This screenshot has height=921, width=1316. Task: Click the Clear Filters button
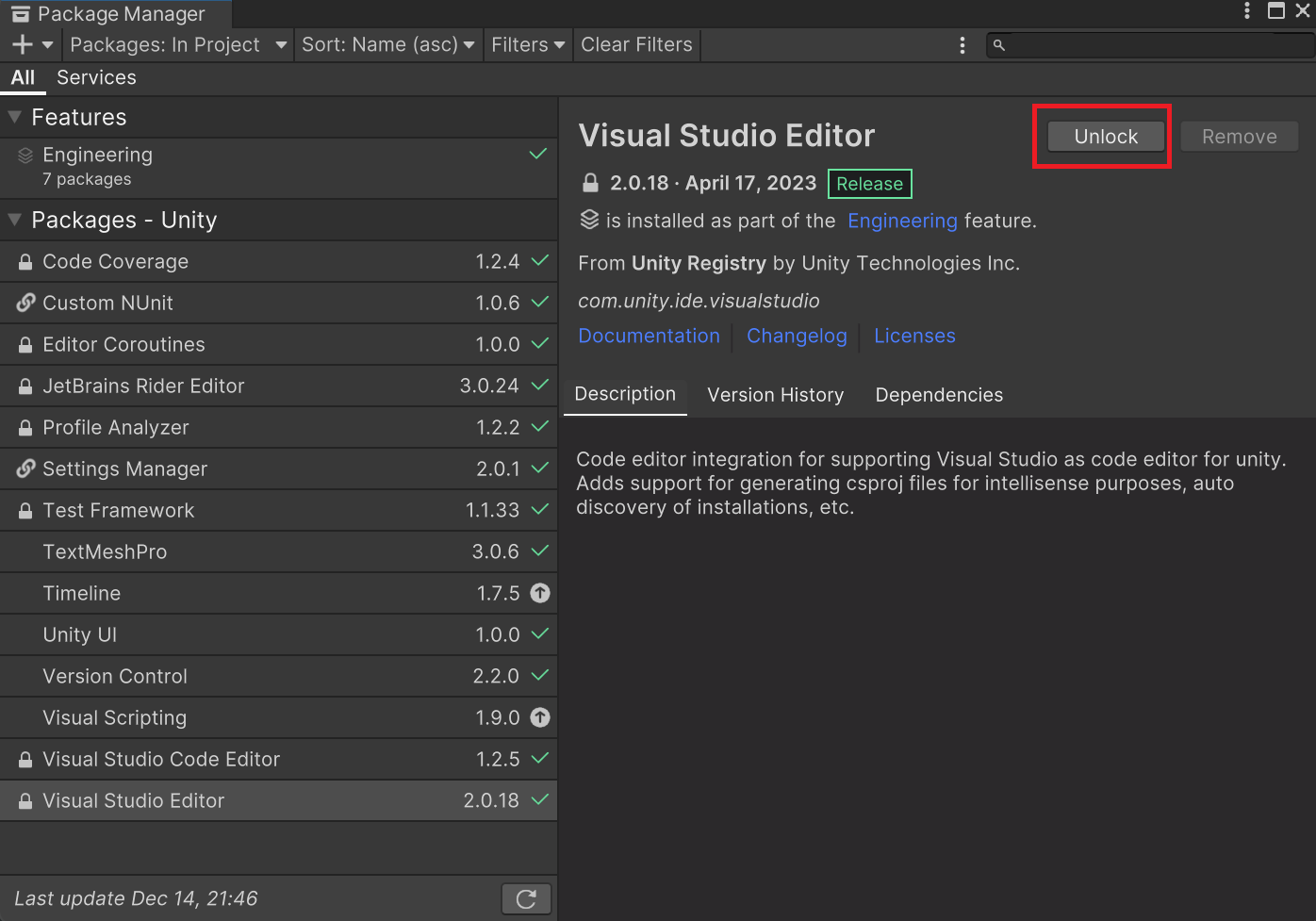tap(636, 44)
